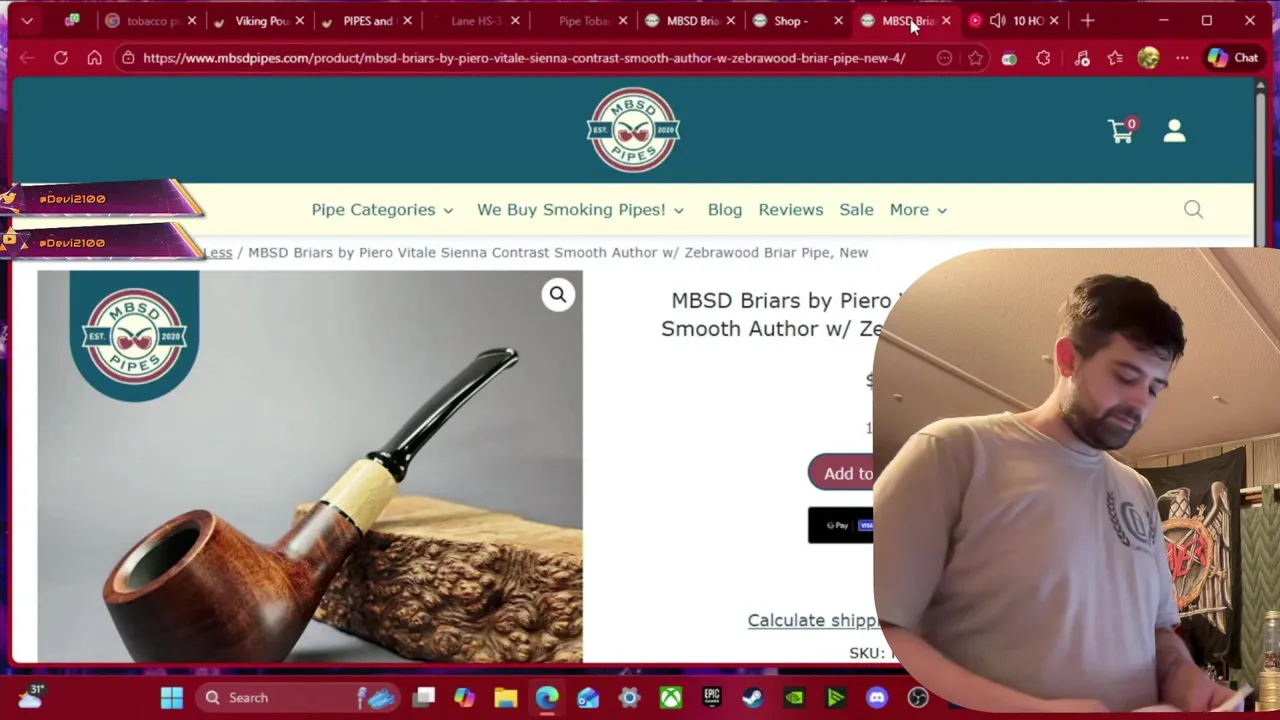Open the browser extensions puzzle icon
This screenshot has height=720, width=1280.
coord(1043,58)
